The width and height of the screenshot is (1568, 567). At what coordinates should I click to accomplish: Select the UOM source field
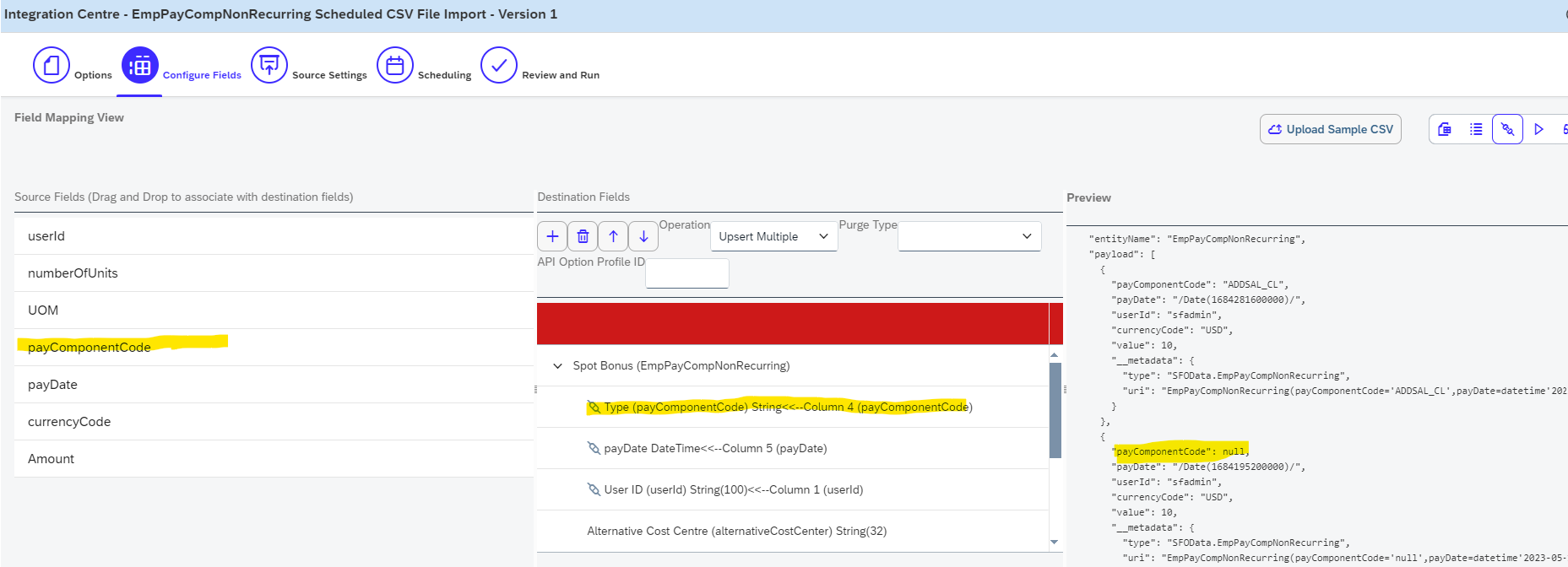(274, 310)
